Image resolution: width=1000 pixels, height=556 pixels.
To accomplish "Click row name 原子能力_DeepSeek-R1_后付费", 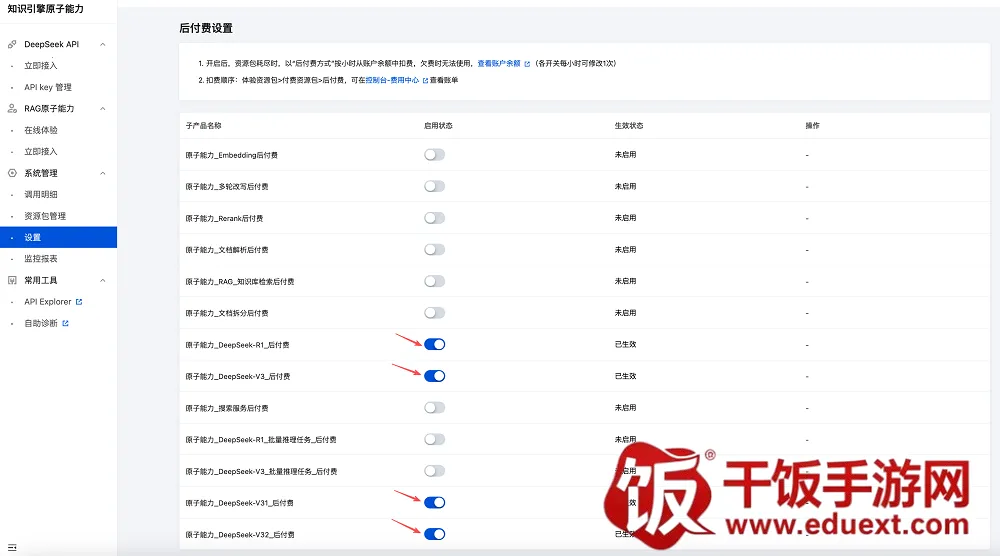I will [237, 345].
